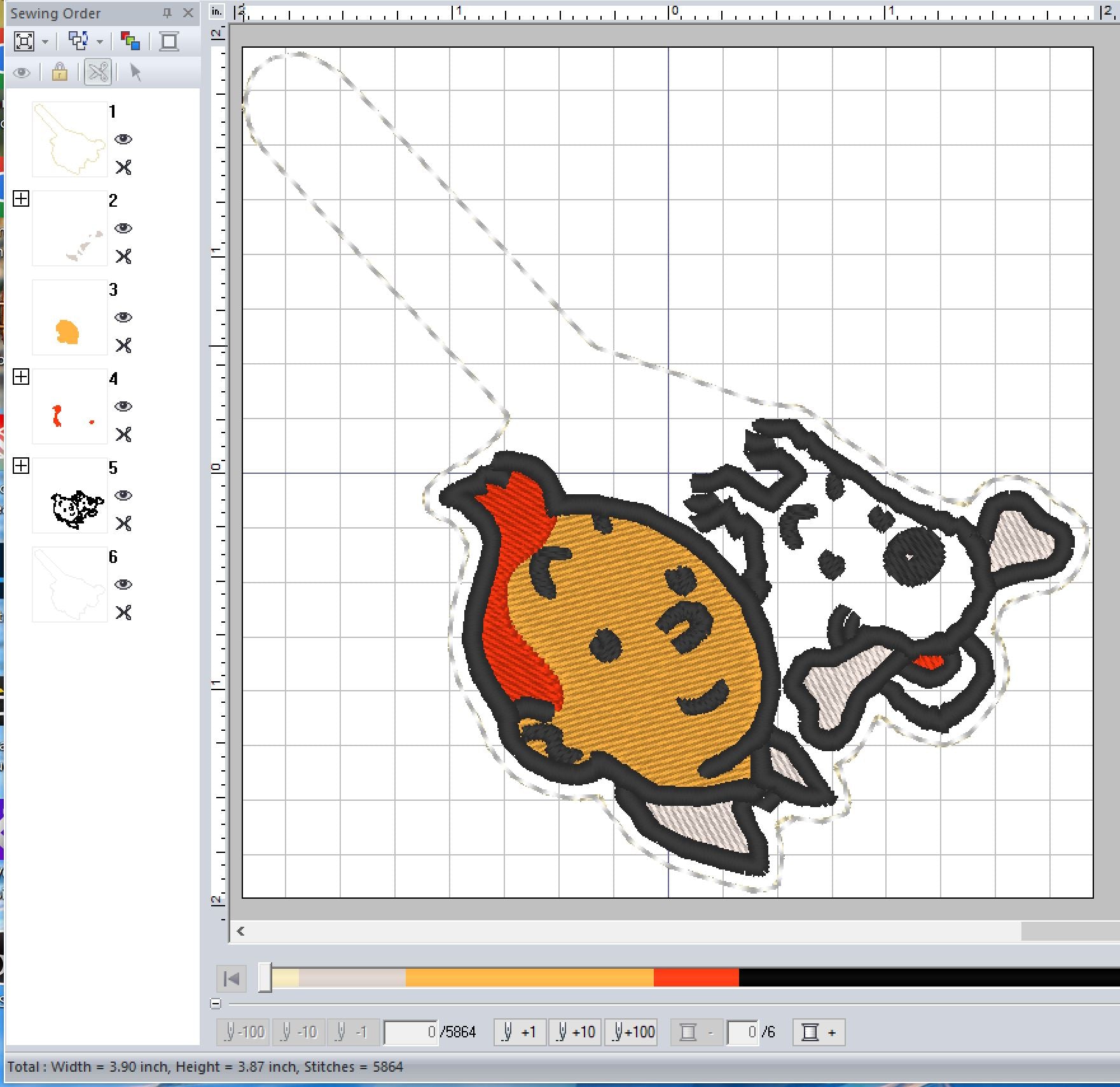The image size is (1120, 1087).
Task: Click the thread spool frame icon
Action: [169, 42]
